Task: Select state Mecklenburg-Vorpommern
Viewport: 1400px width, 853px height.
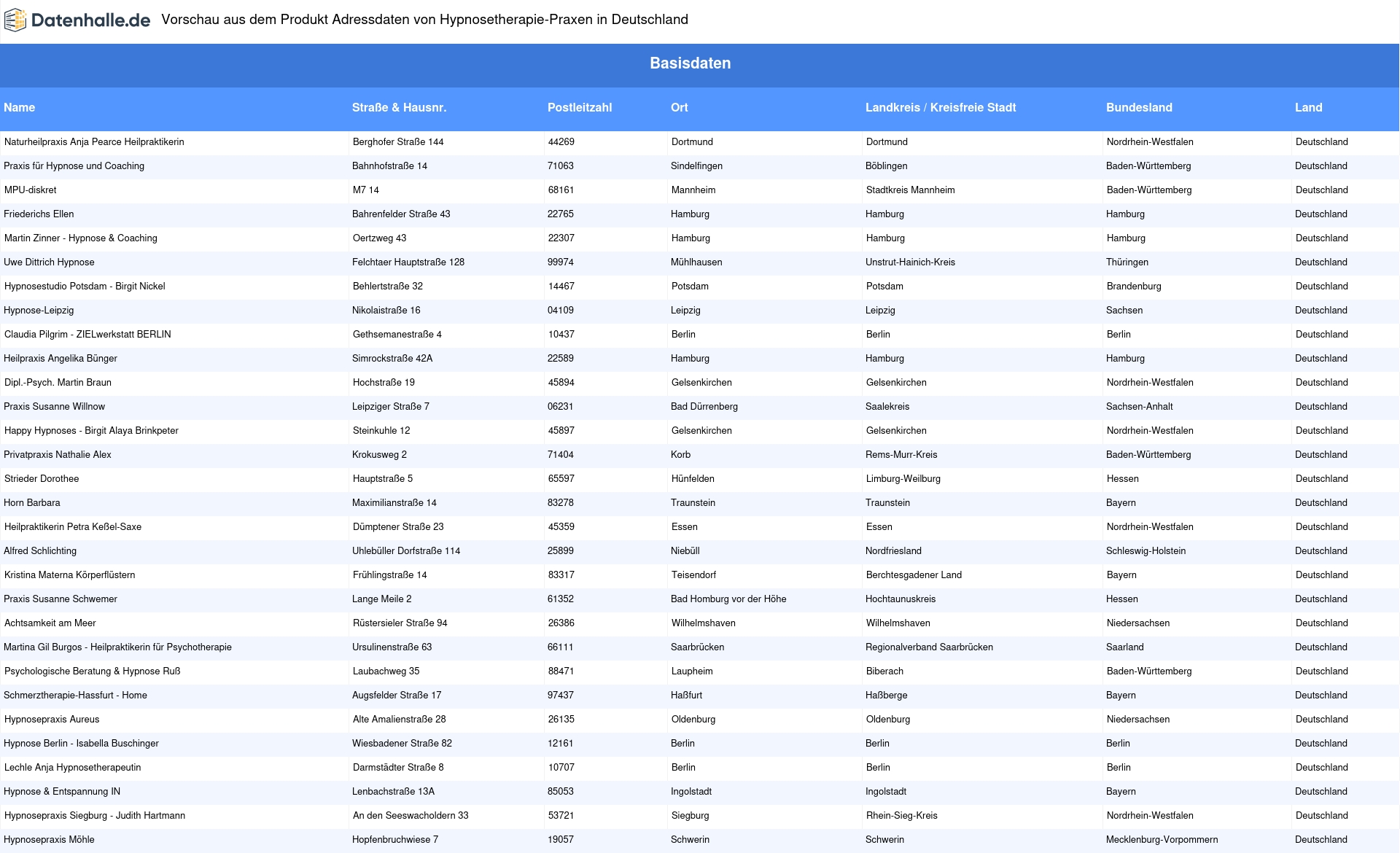Action: pyautogui.click(x=1162, y=840)
